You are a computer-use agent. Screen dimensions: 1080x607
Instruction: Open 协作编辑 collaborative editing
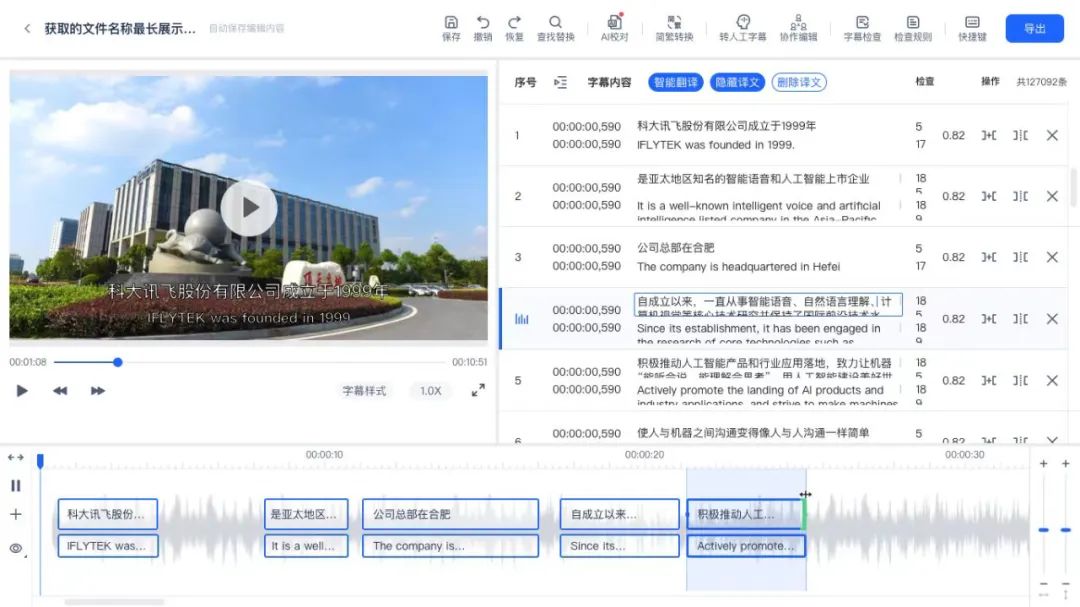pos(798,28)
